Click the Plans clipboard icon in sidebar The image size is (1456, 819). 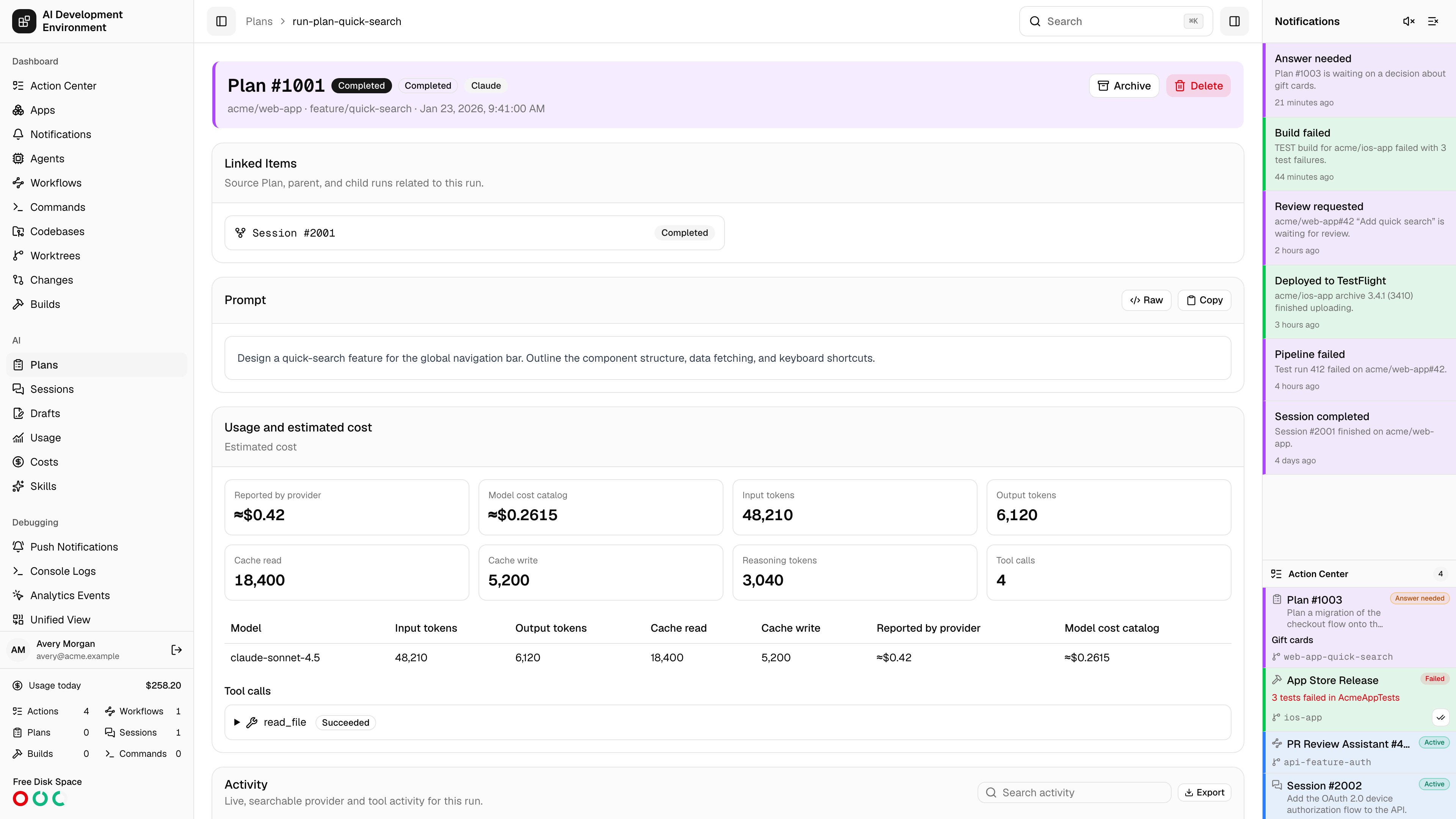(18, 365)
